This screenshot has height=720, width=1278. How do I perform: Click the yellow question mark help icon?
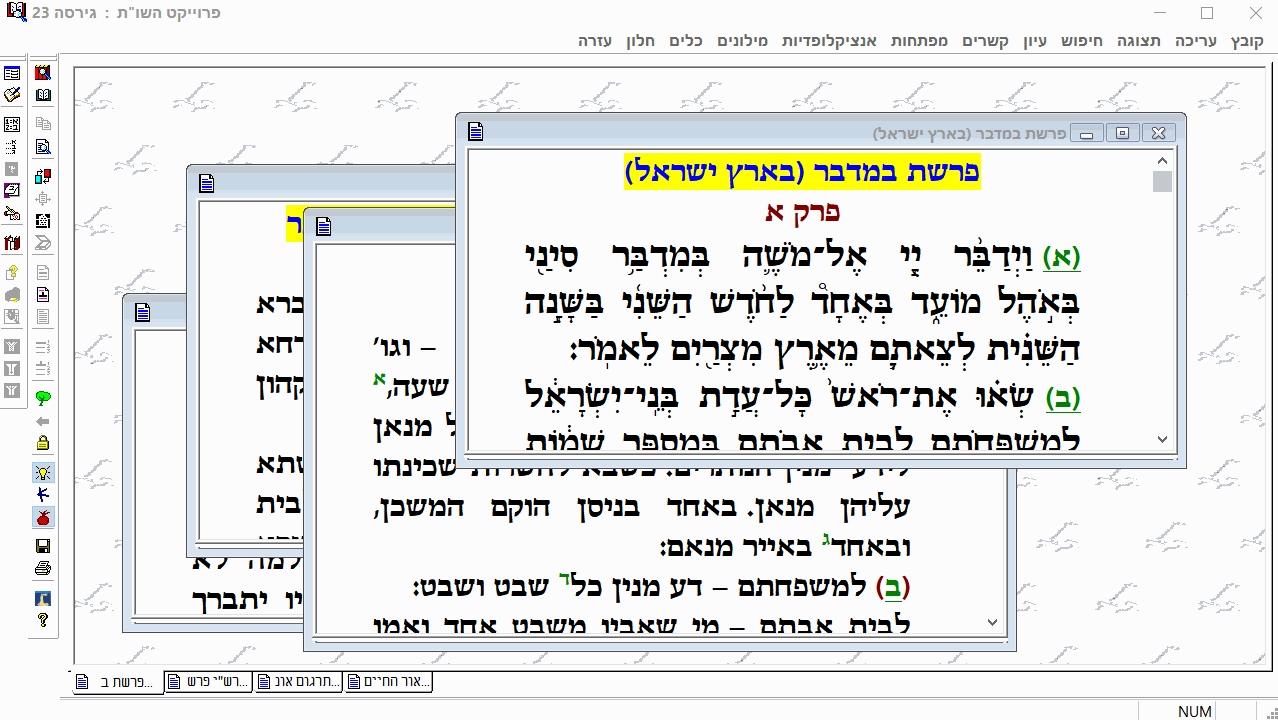[x=43, y=620]
